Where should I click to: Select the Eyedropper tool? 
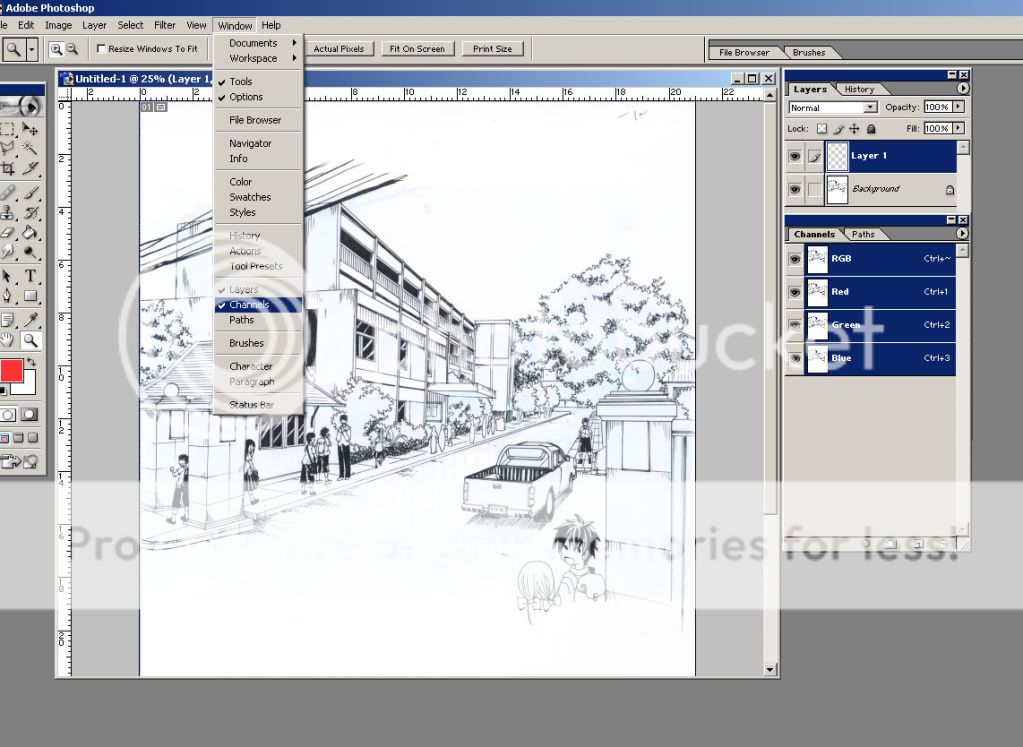(30, 320)
